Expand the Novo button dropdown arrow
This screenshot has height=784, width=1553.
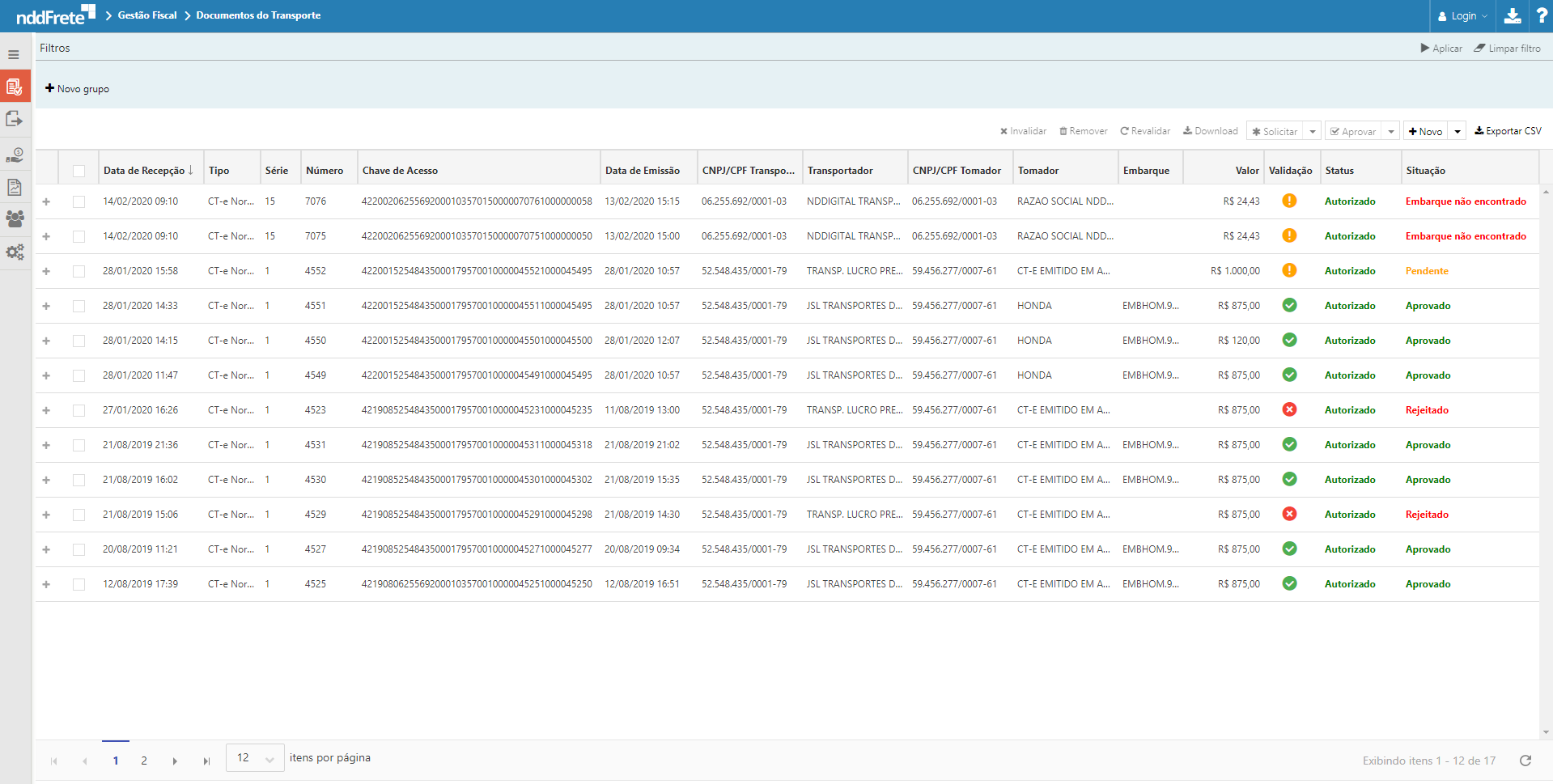pyautogui.click(x=1457, y=132)
